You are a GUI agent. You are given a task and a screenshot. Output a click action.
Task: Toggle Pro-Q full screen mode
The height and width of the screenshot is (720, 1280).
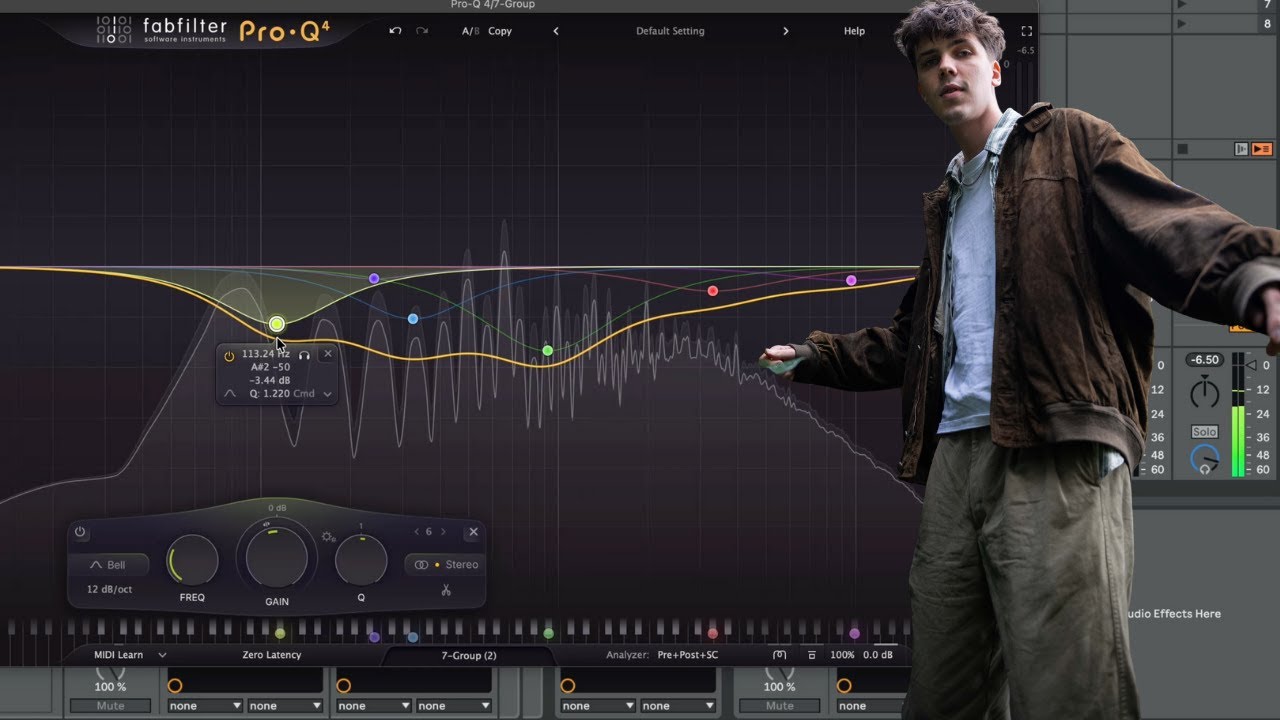click(x=1026, y=31)
